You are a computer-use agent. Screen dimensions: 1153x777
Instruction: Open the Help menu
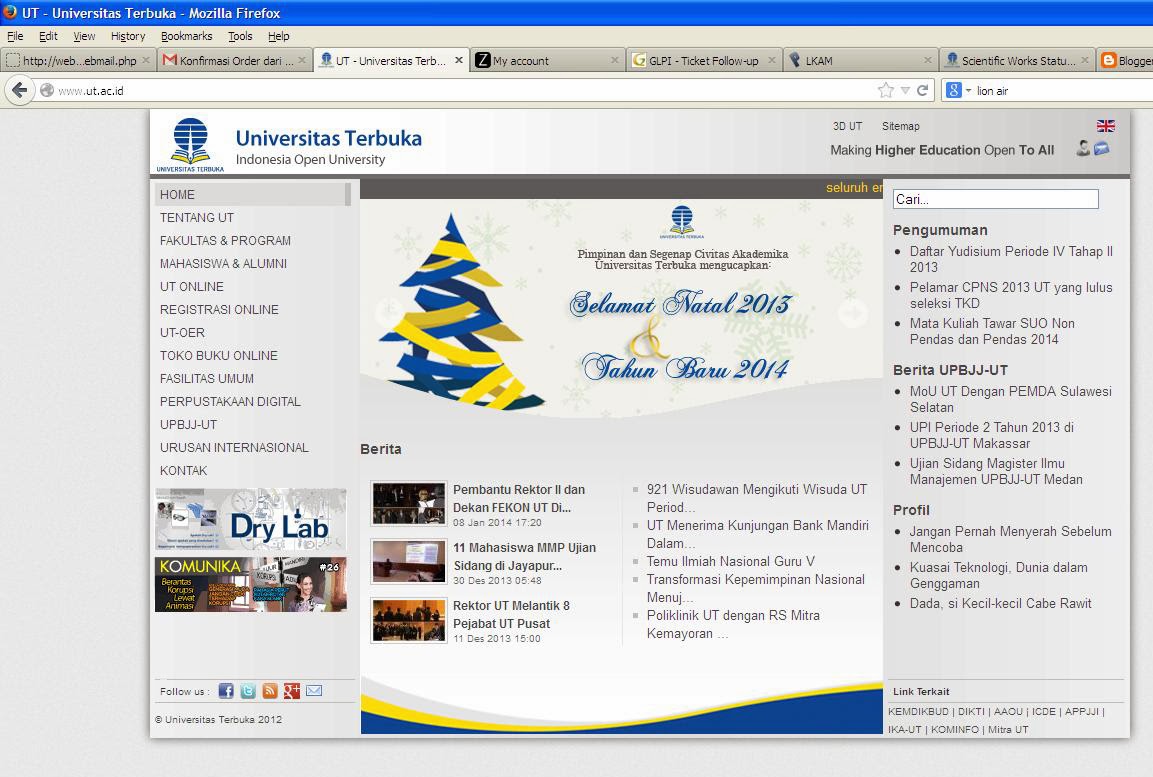278,36
